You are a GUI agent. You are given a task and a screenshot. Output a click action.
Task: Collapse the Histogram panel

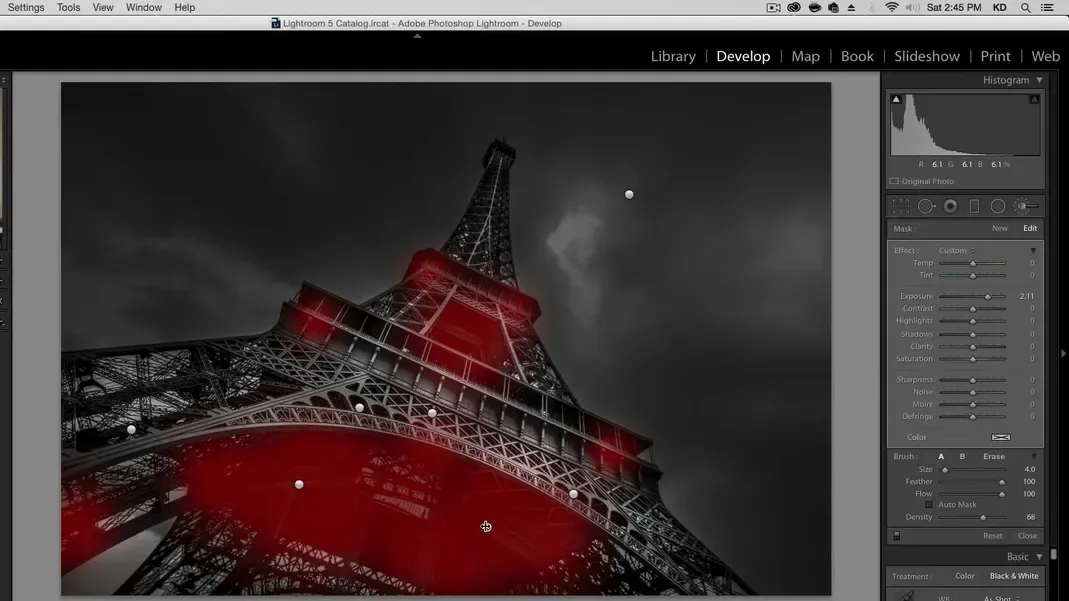(x=1039, y=80)
